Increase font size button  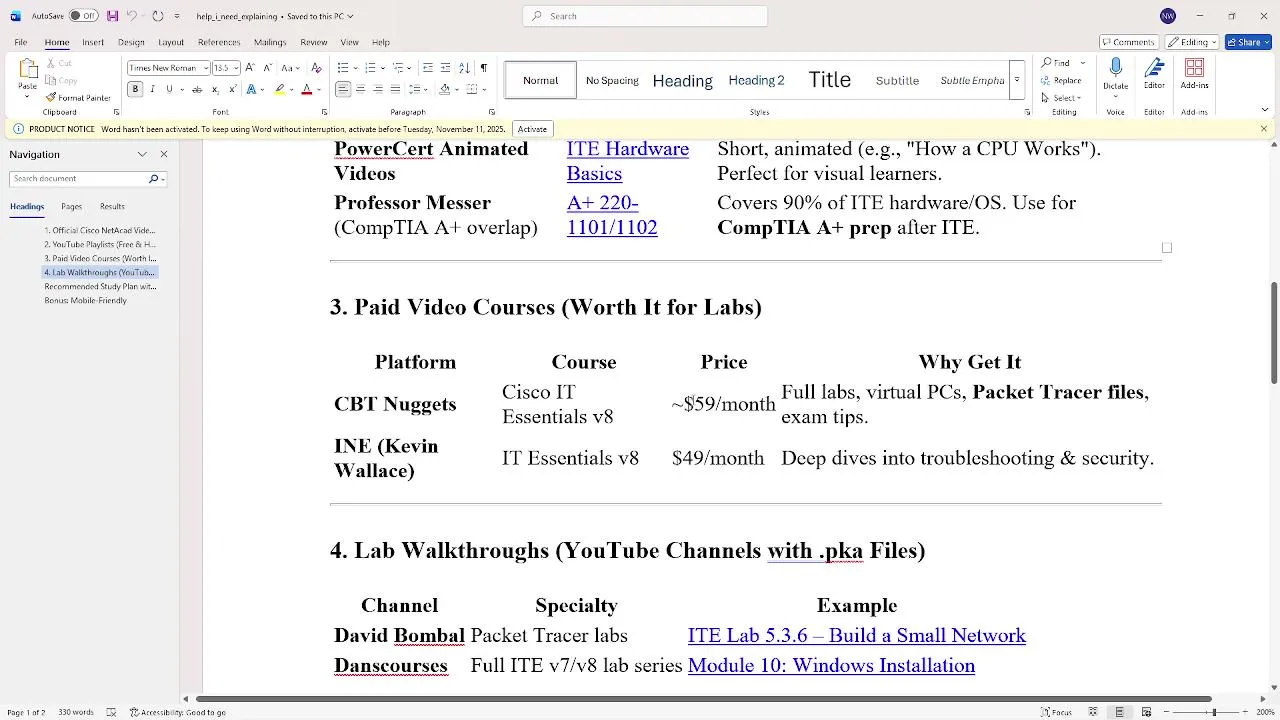250,68
